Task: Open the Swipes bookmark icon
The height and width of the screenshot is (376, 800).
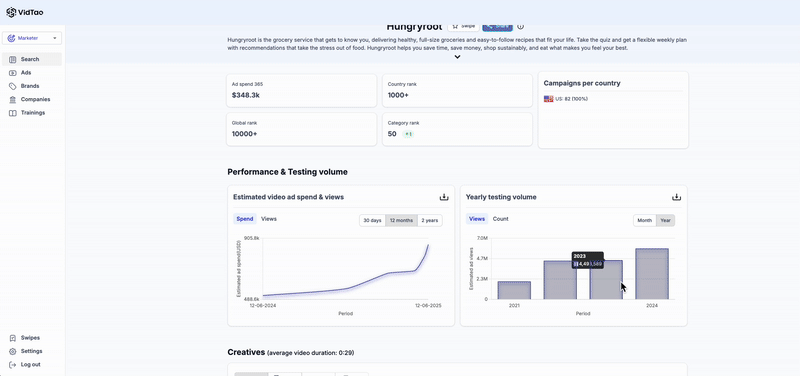Action: tap(13, 338)
